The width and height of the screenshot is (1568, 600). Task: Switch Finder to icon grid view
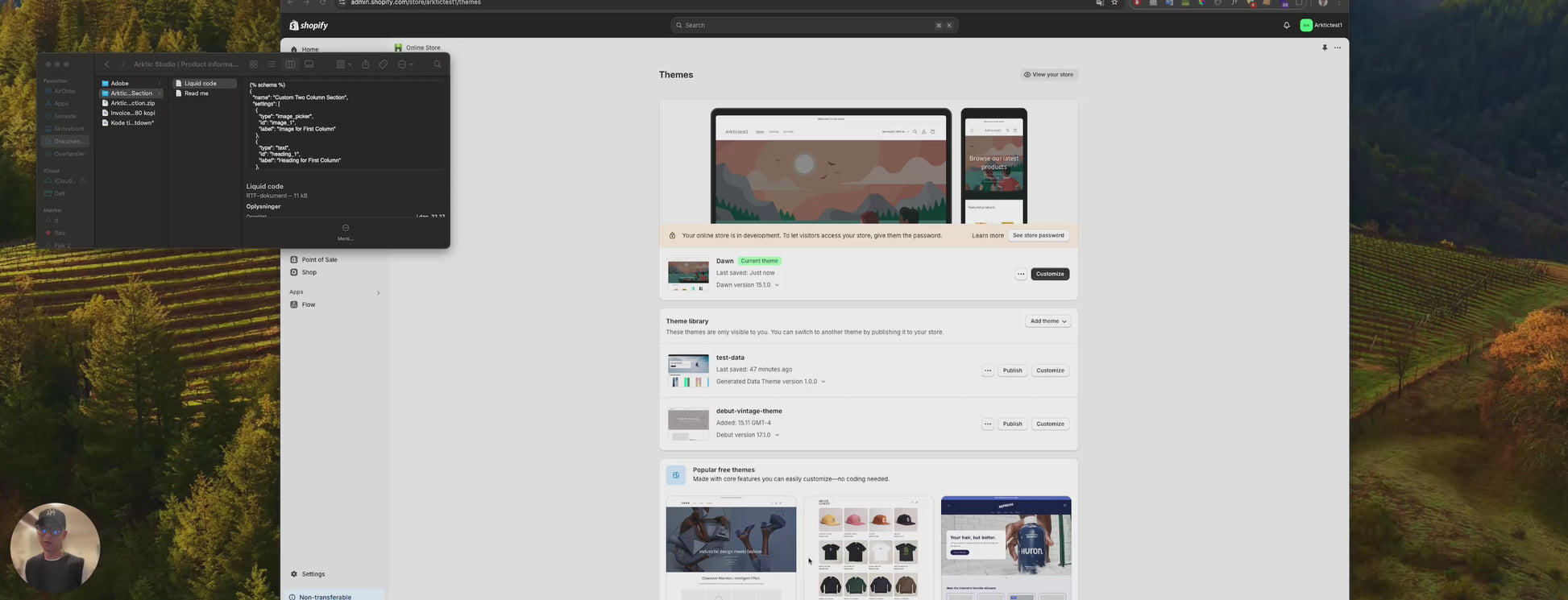pos(253,64)
